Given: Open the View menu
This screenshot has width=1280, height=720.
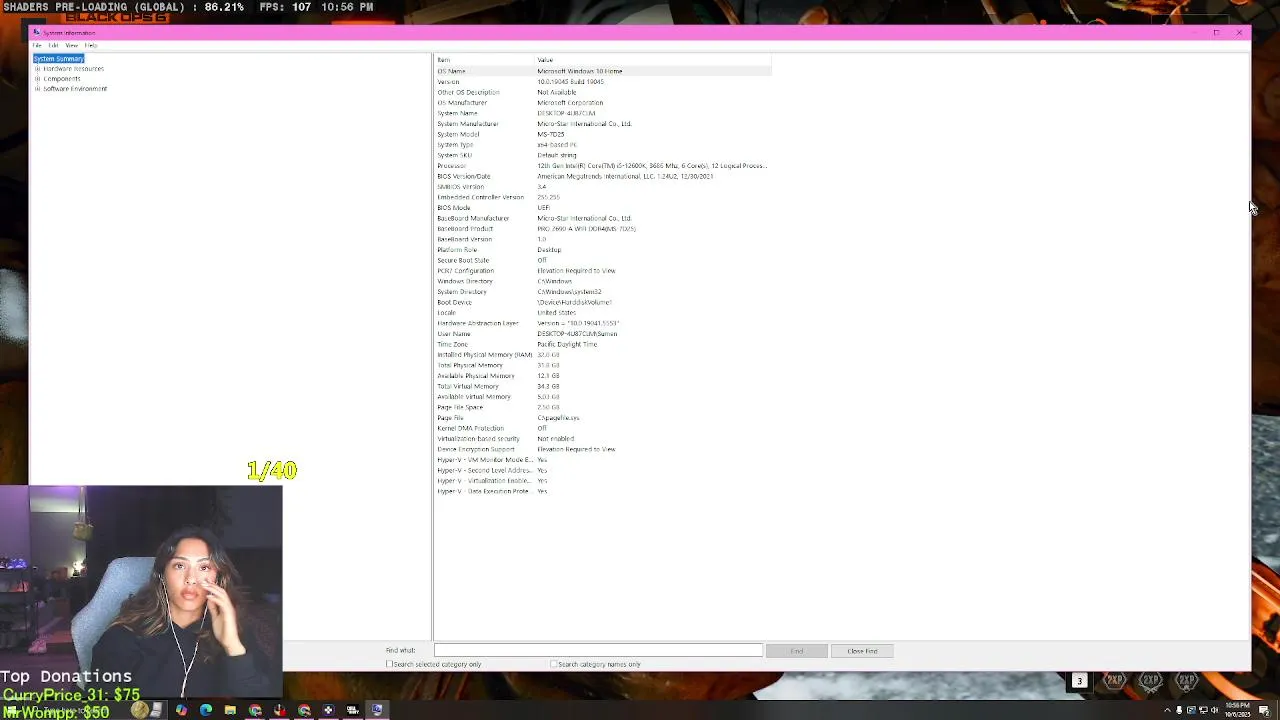Looking at the screenshot, I should click(x=72, y=46).
